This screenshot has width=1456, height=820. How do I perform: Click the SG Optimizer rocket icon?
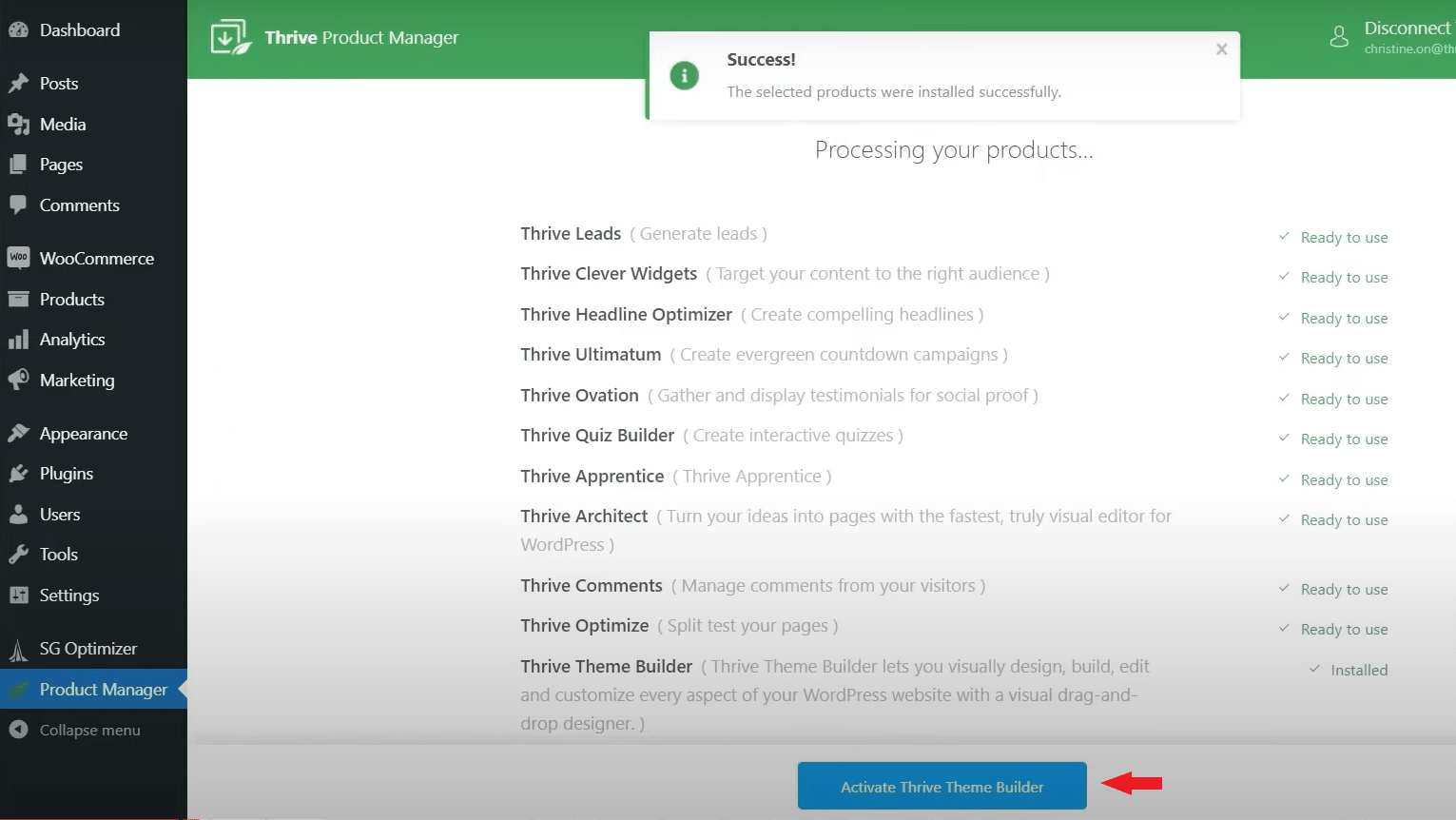[x=18, y=650]
